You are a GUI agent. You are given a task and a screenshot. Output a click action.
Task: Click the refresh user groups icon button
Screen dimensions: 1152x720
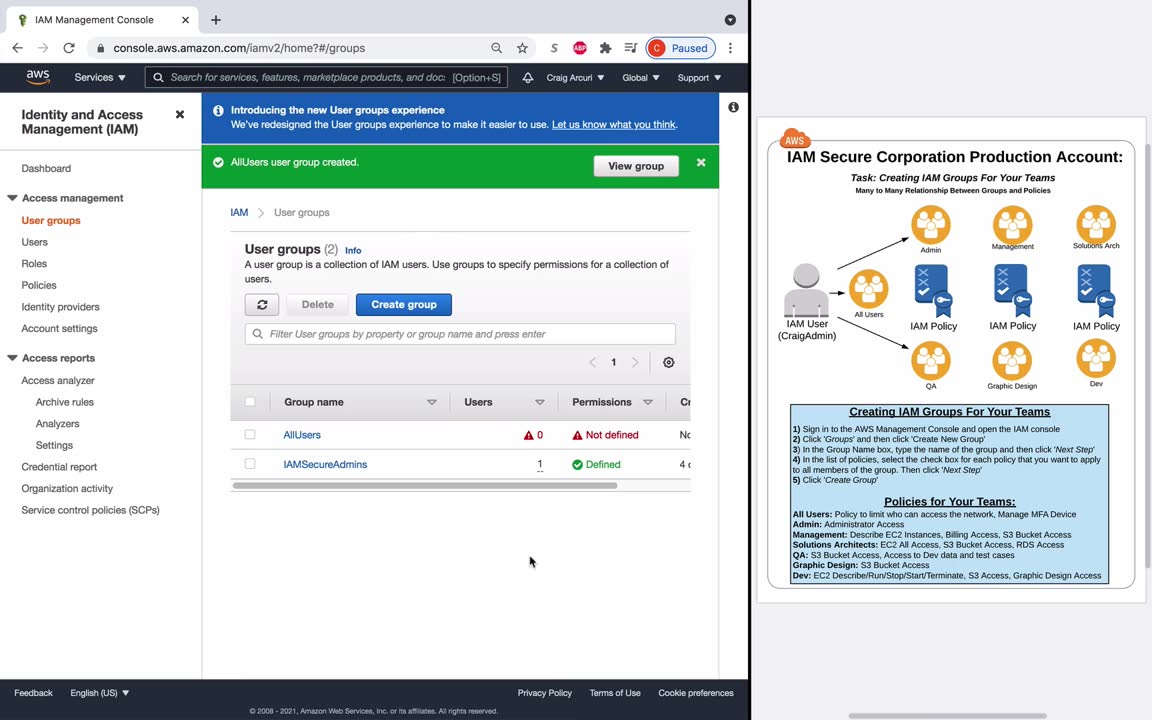click(x=262, y=304)
